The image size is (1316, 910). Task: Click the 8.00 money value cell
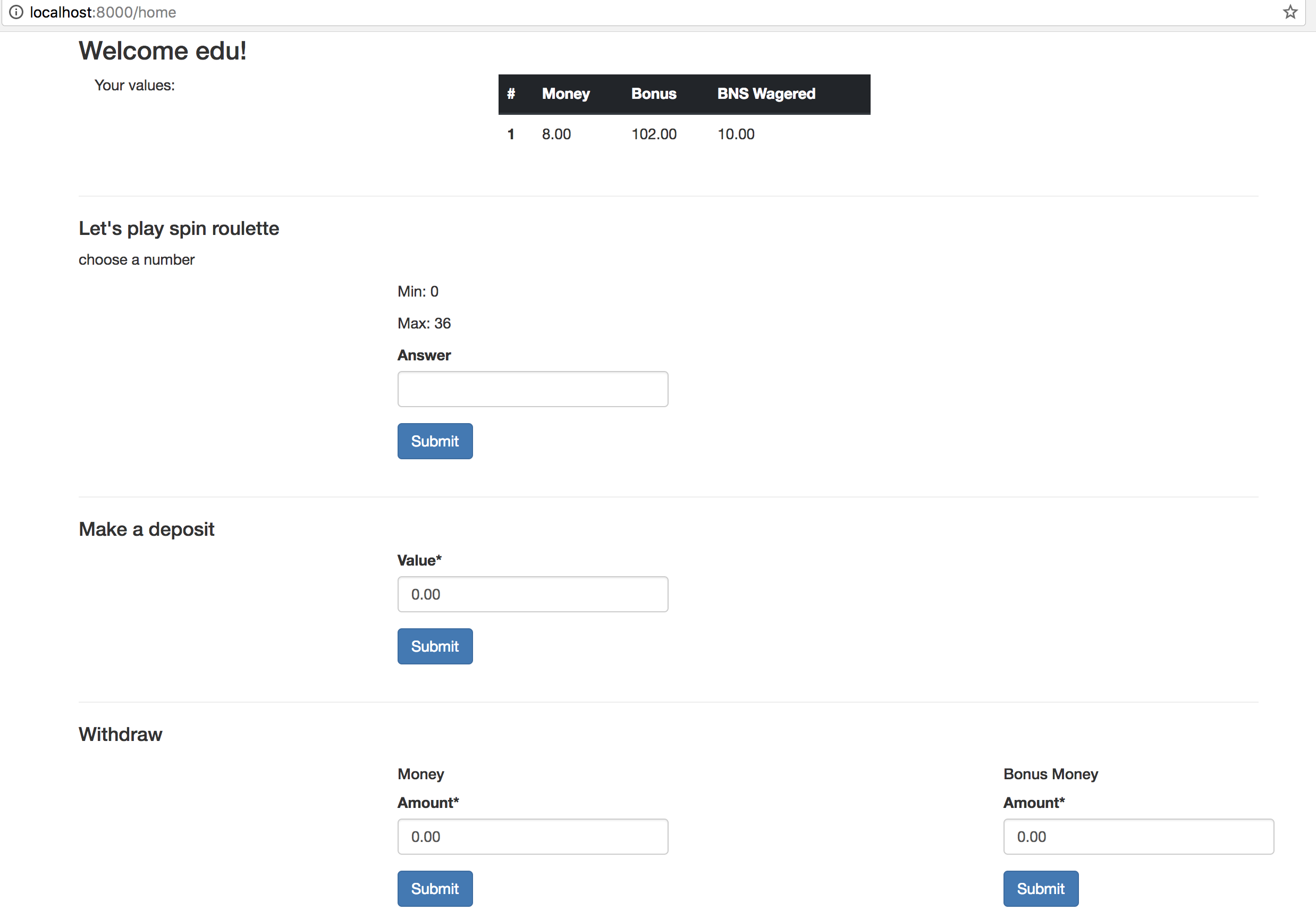coord(556,134)
